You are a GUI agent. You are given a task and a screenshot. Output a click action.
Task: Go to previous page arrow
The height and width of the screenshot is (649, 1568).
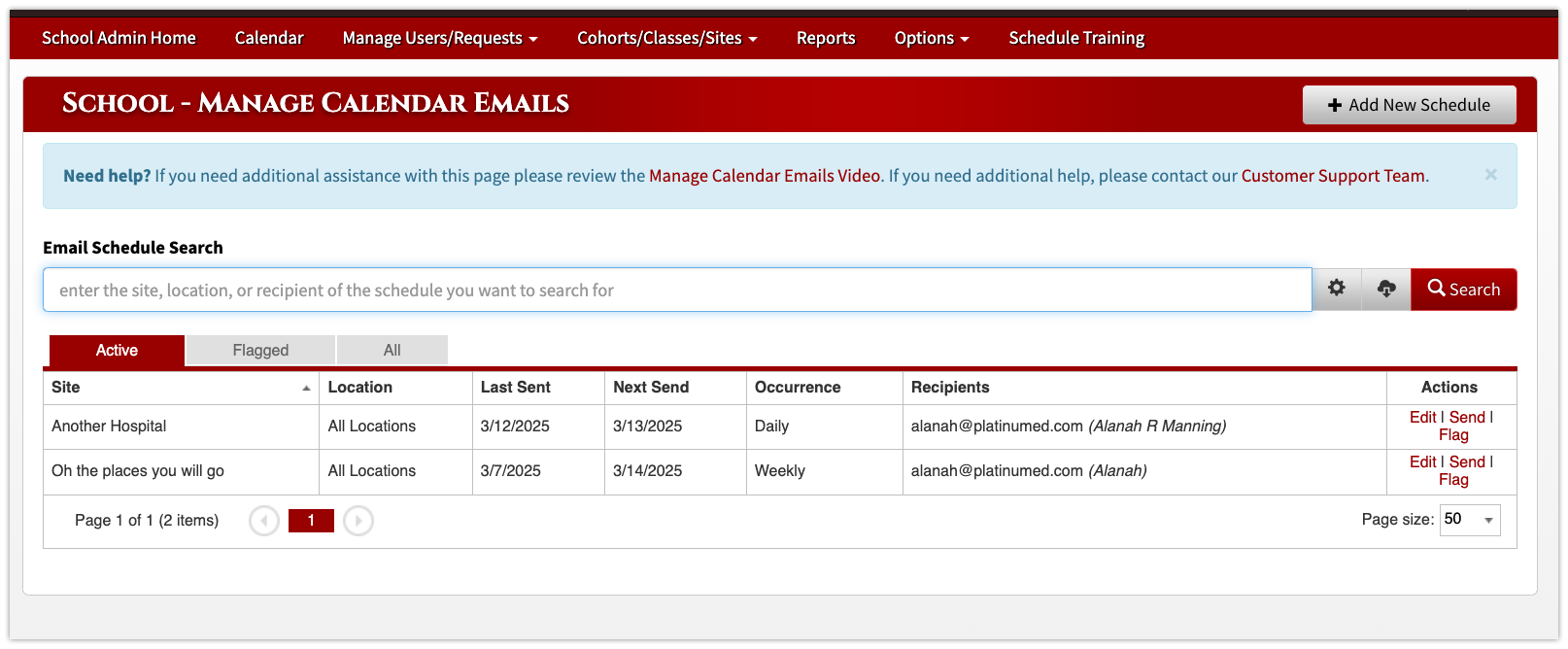[x=264, y=521]
